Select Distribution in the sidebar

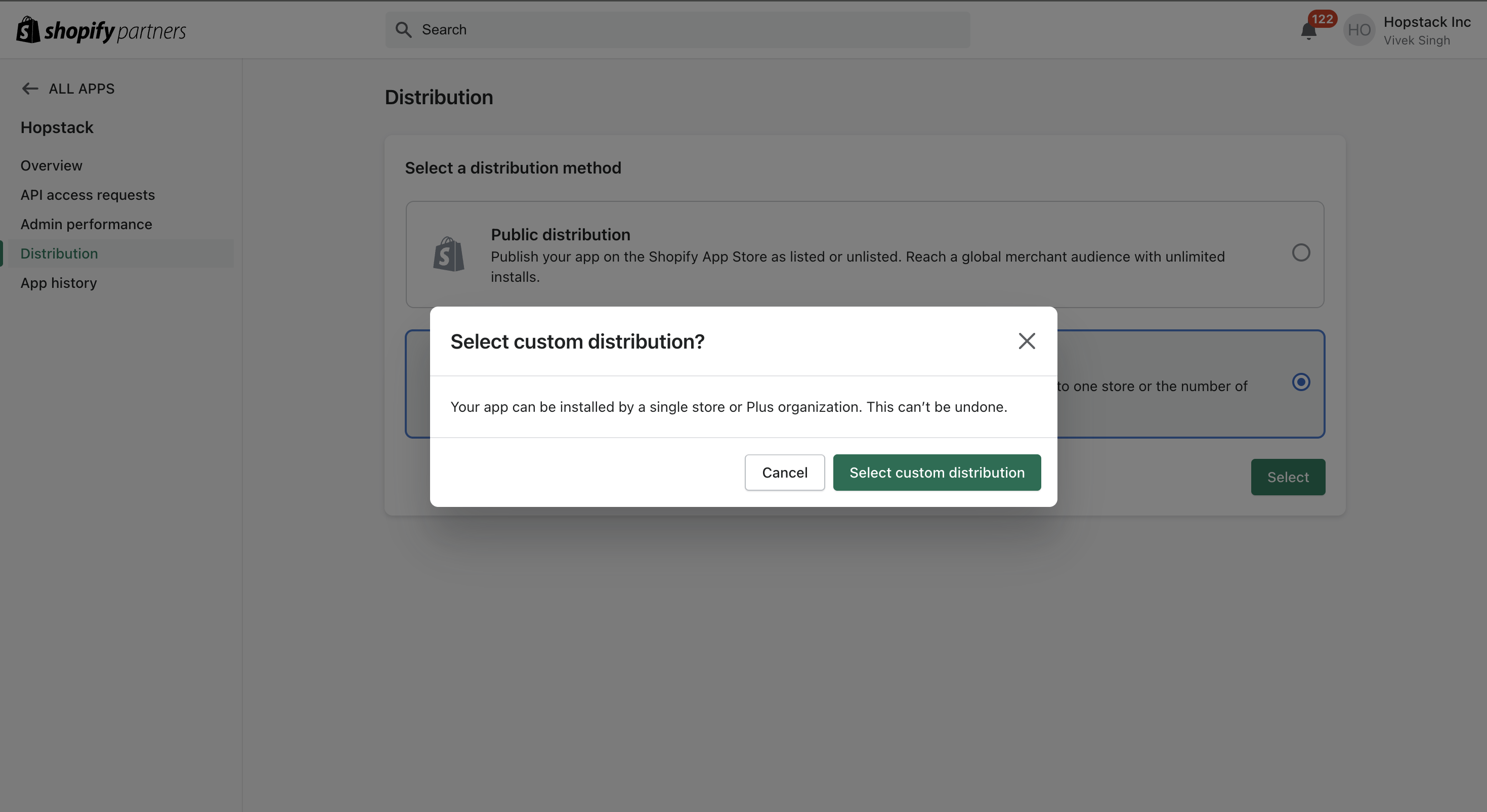pyautogui.click(x=59, y=254)
